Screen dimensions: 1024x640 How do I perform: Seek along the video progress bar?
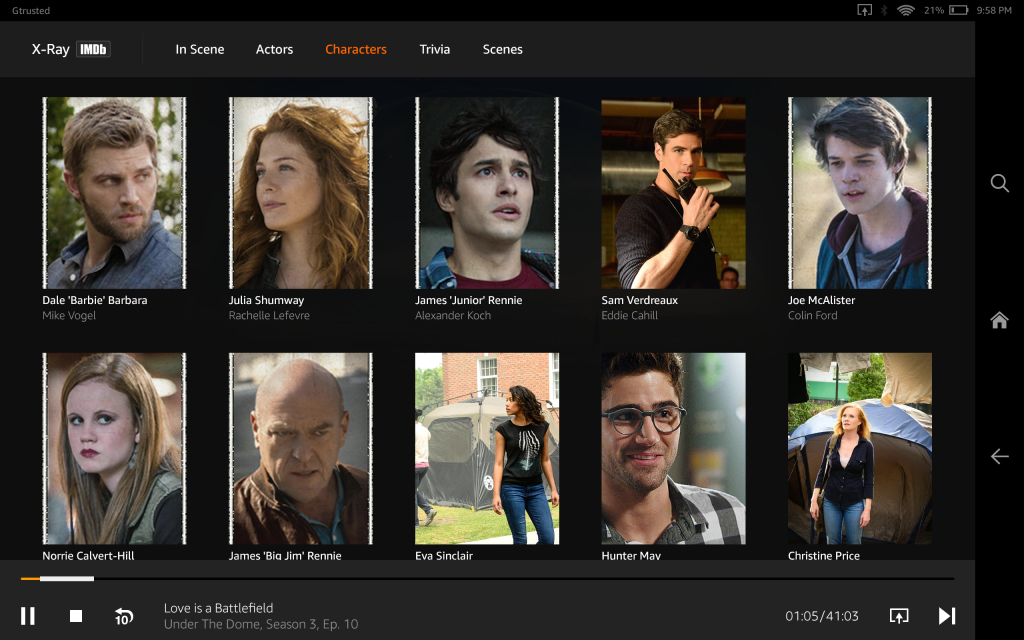click(487, 579)
